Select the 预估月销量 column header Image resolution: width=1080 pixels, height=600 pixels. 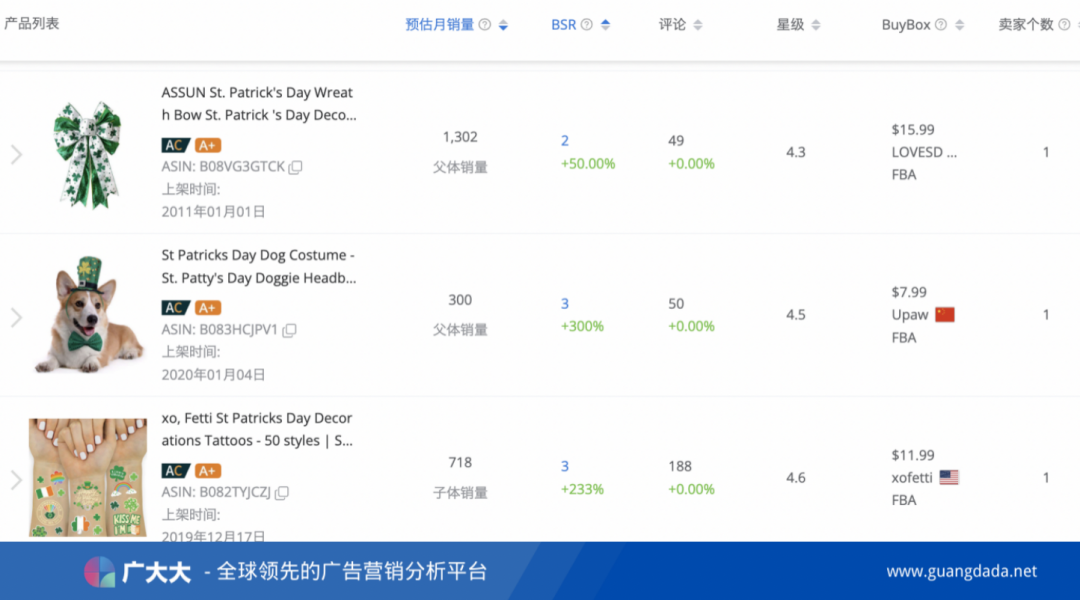[439, 25]
